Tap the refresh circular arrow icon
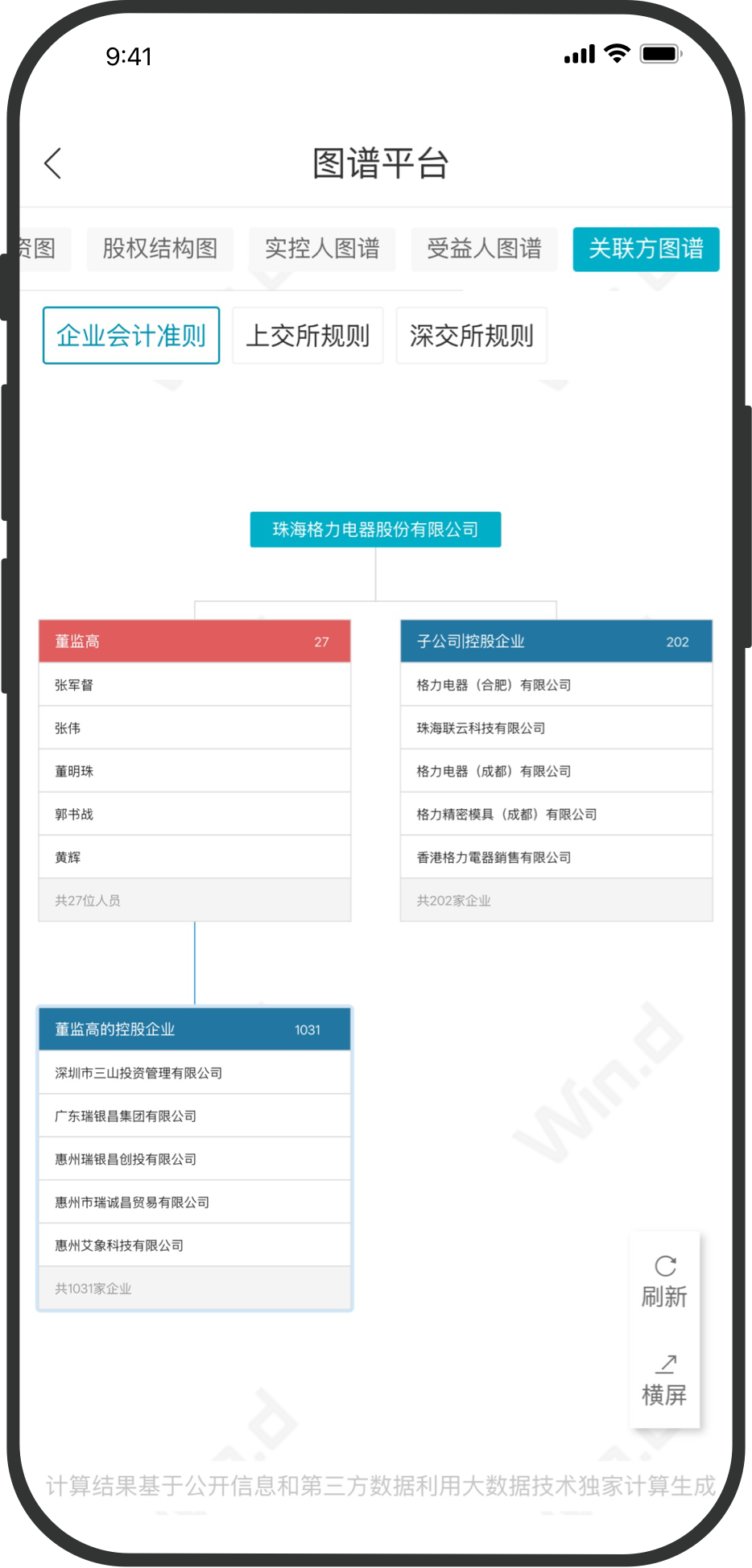 (665, 1265)
